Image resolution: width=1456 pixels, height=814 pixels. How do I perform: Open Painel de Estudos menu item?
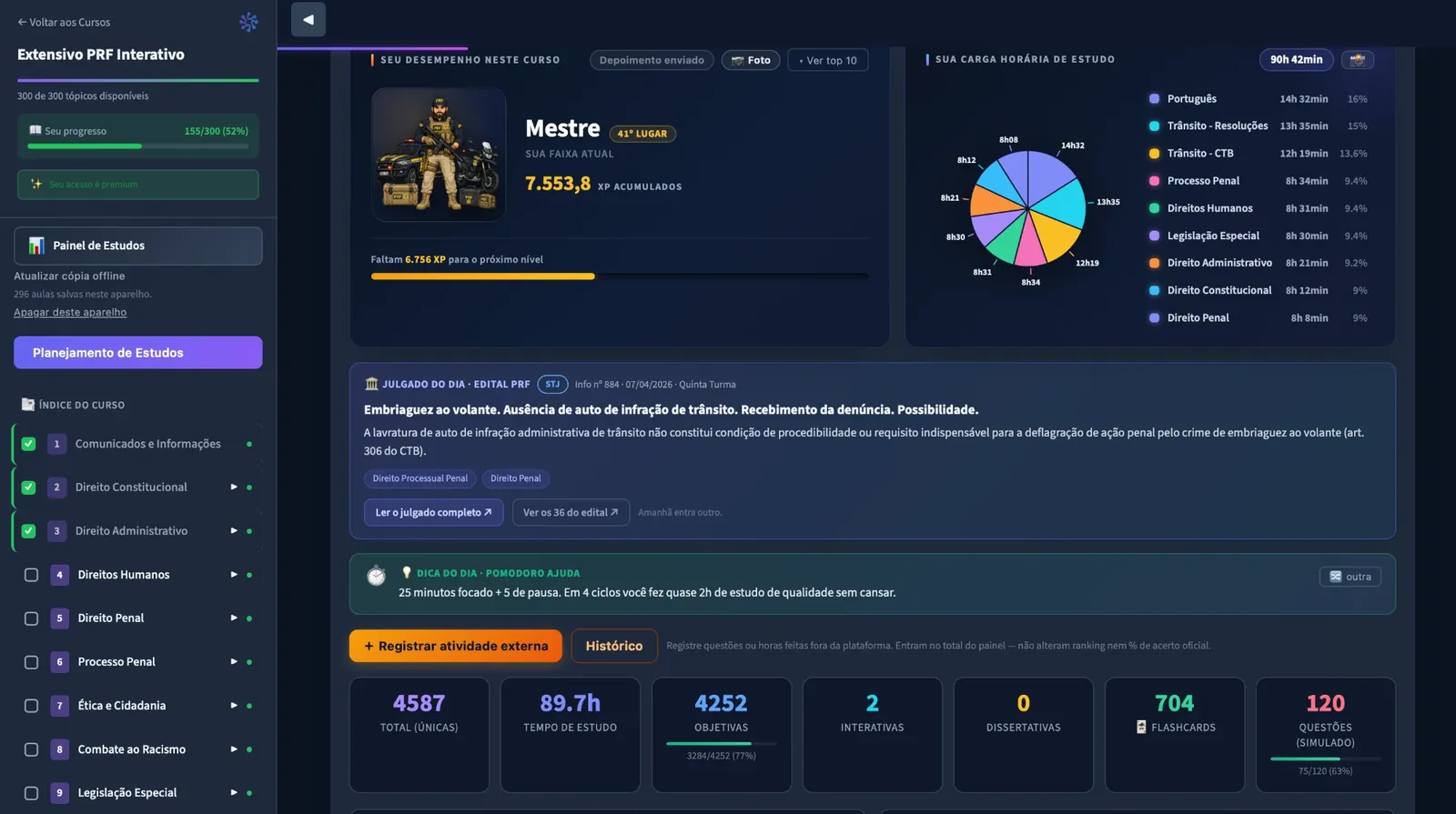(138, 246)
